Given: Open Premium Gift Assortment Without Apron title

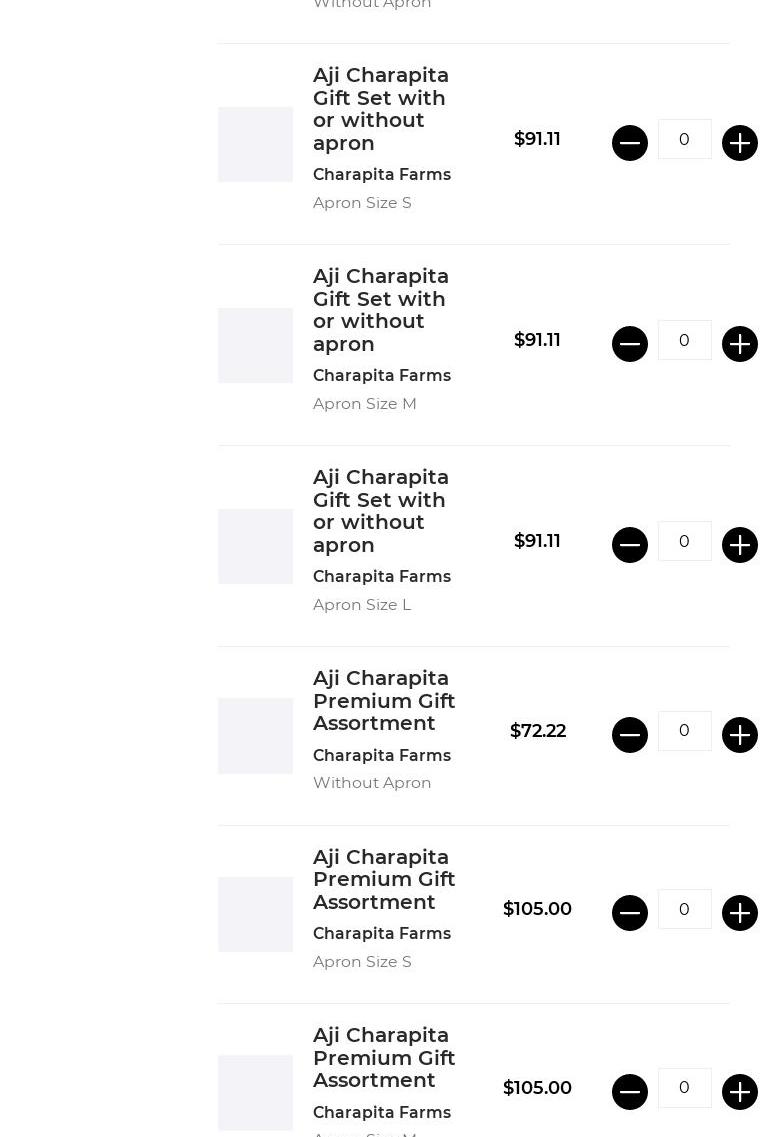Looking at the screenshot, I should 384,700.
